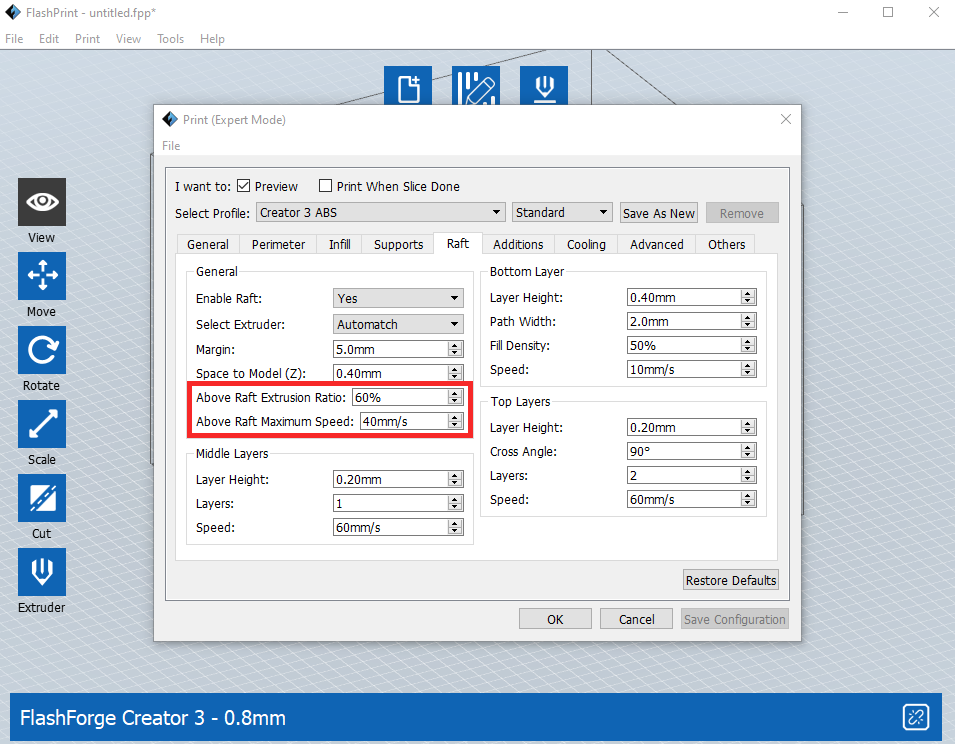This screenshot has height=744, width=955.
Task: Click the Remove button
Action: [742, 213]
